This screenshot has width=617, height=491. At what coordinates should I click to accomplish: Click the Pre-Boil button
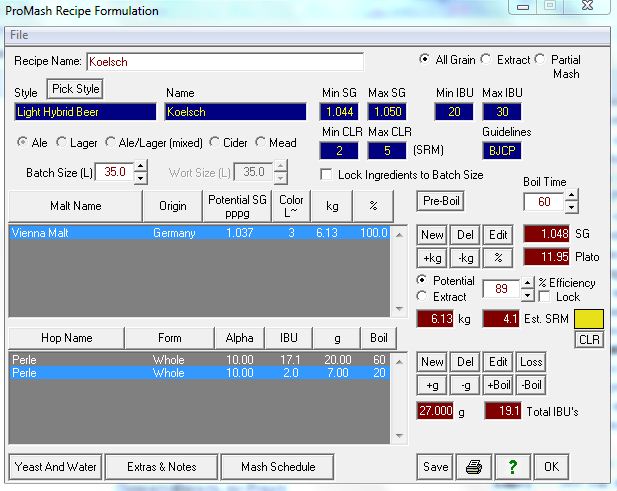click(439, 200)
